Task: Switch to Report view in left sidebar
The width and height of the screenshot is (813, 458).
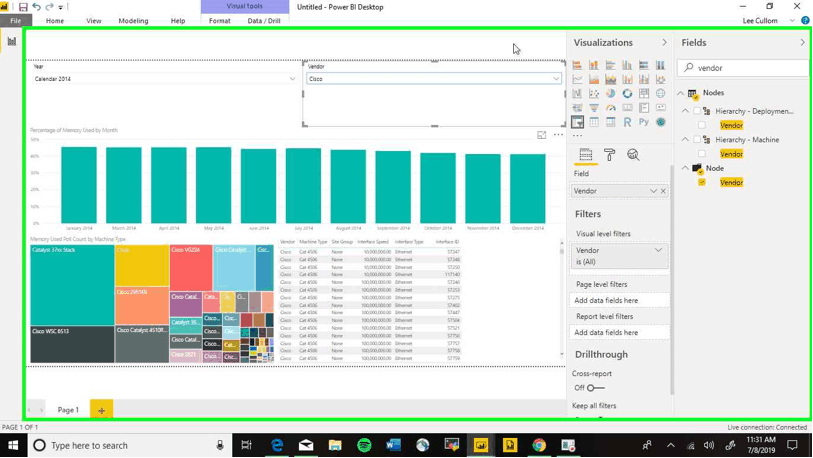Action: coord(11,41)
